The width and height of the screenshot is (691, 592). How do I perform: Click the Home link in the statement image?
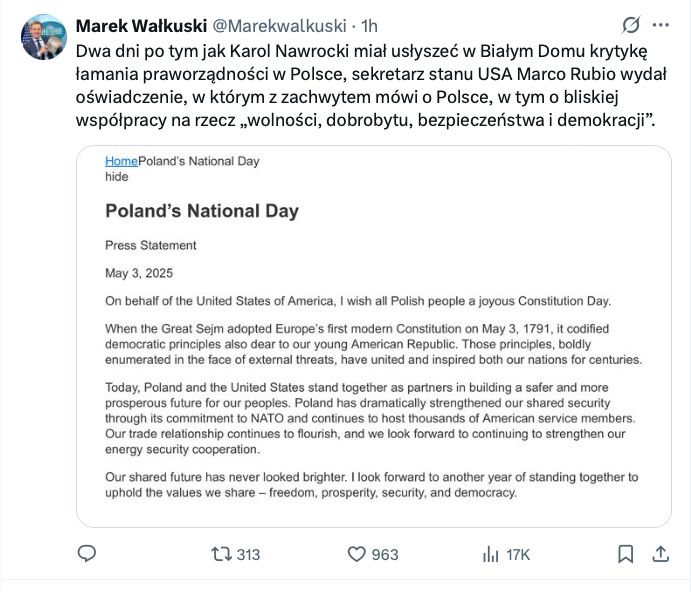point(121,161)
